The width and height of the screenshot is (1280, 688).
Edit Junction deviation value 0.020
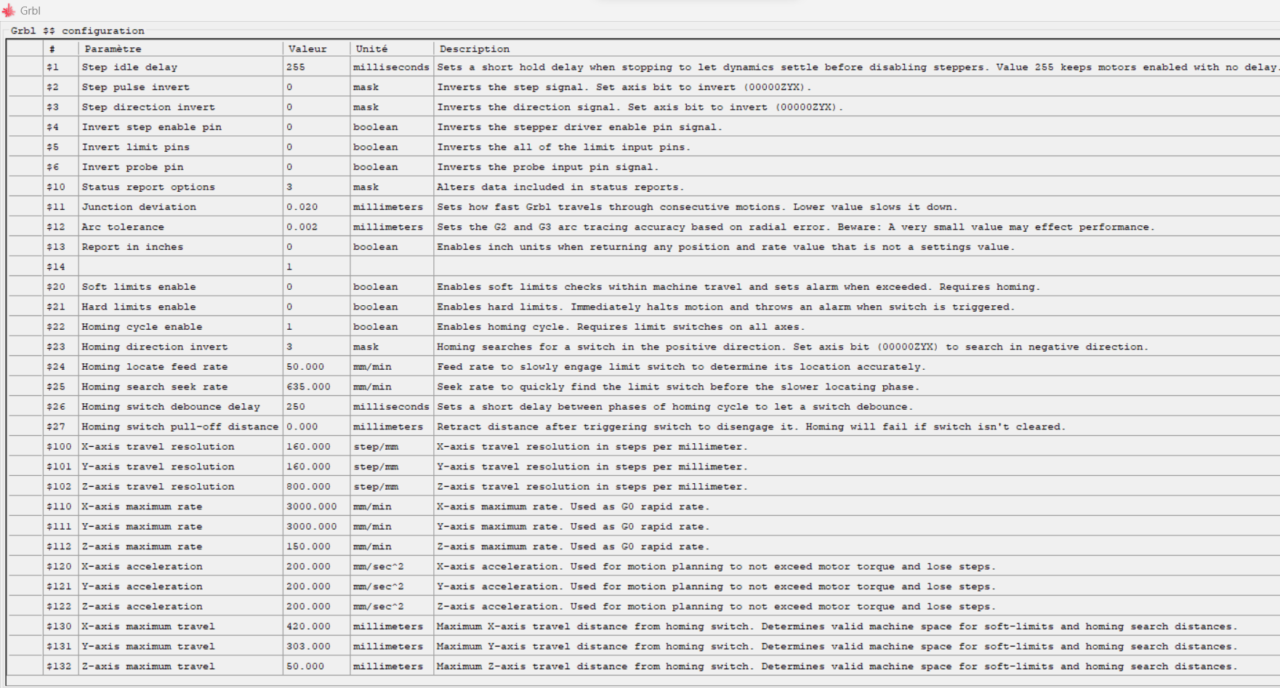coord(316,207)
